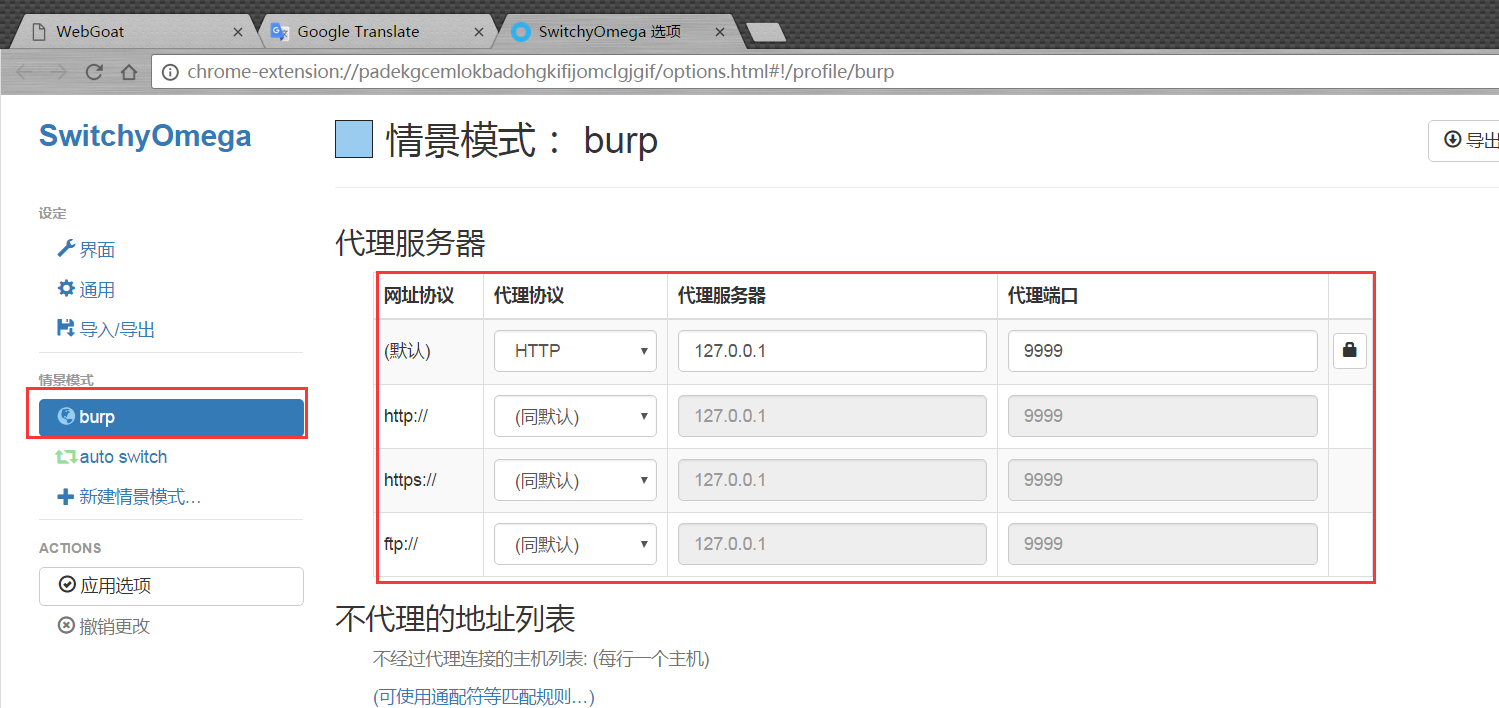1499x708 pixels.
Task: Click the http:// row server field
Action: [x=832, y=416]
